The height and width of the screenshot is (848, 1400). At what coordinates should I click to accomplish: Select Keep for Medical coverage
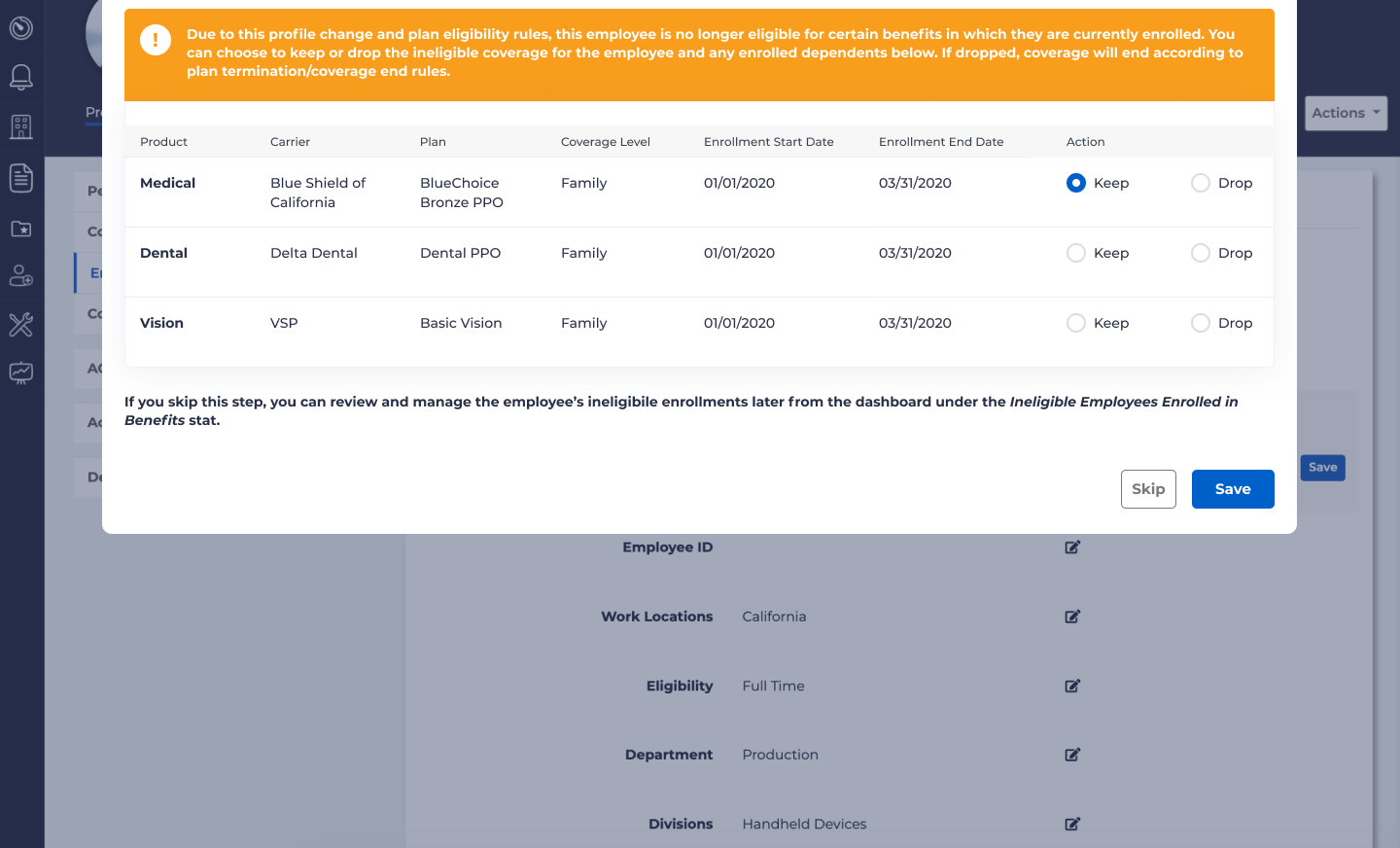(1076, 183)
